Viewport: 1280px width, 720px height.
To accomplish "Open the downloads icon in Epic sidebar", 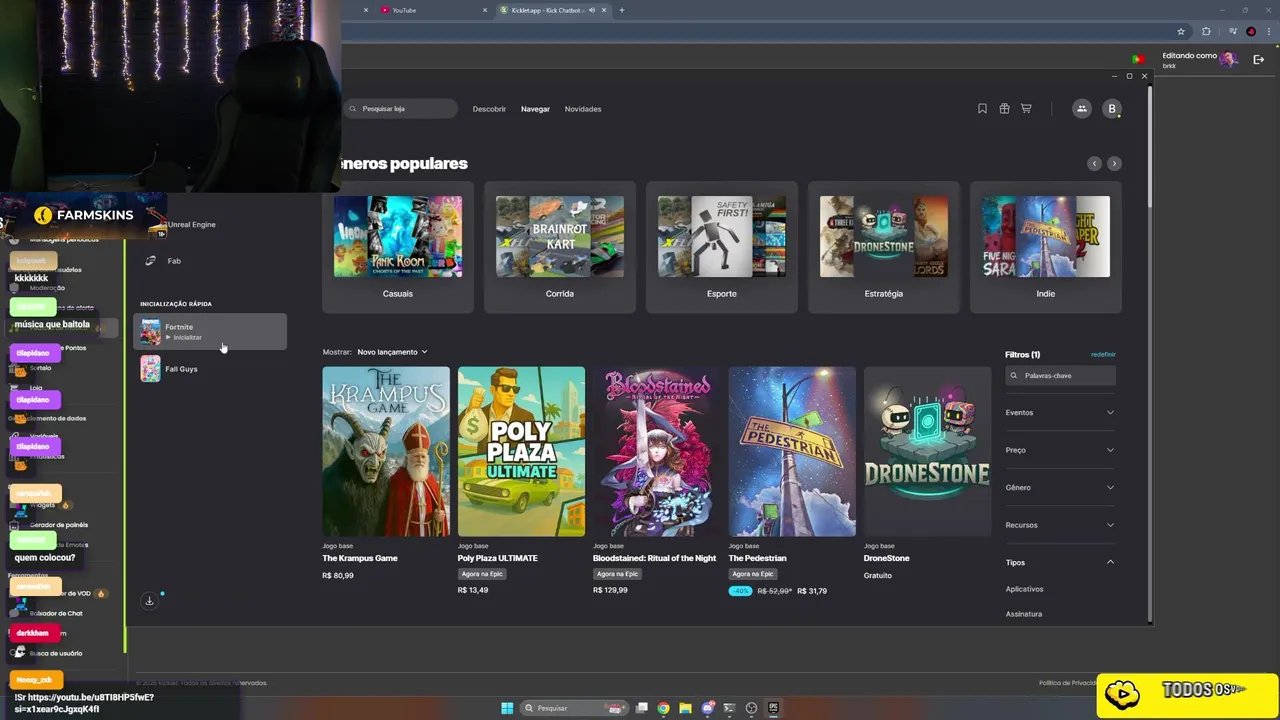I will point(149,601).
